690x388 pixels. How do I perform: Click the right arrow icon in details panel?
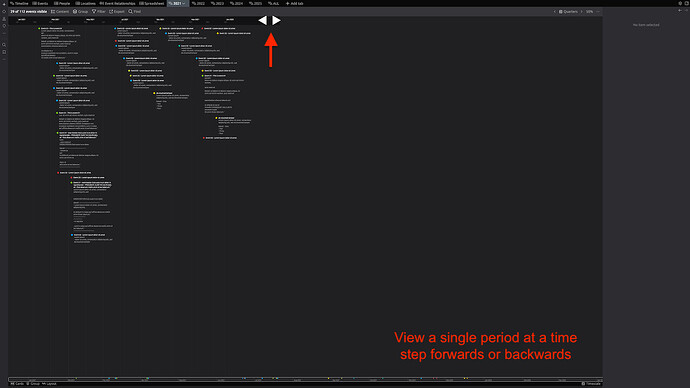point(686,10)
